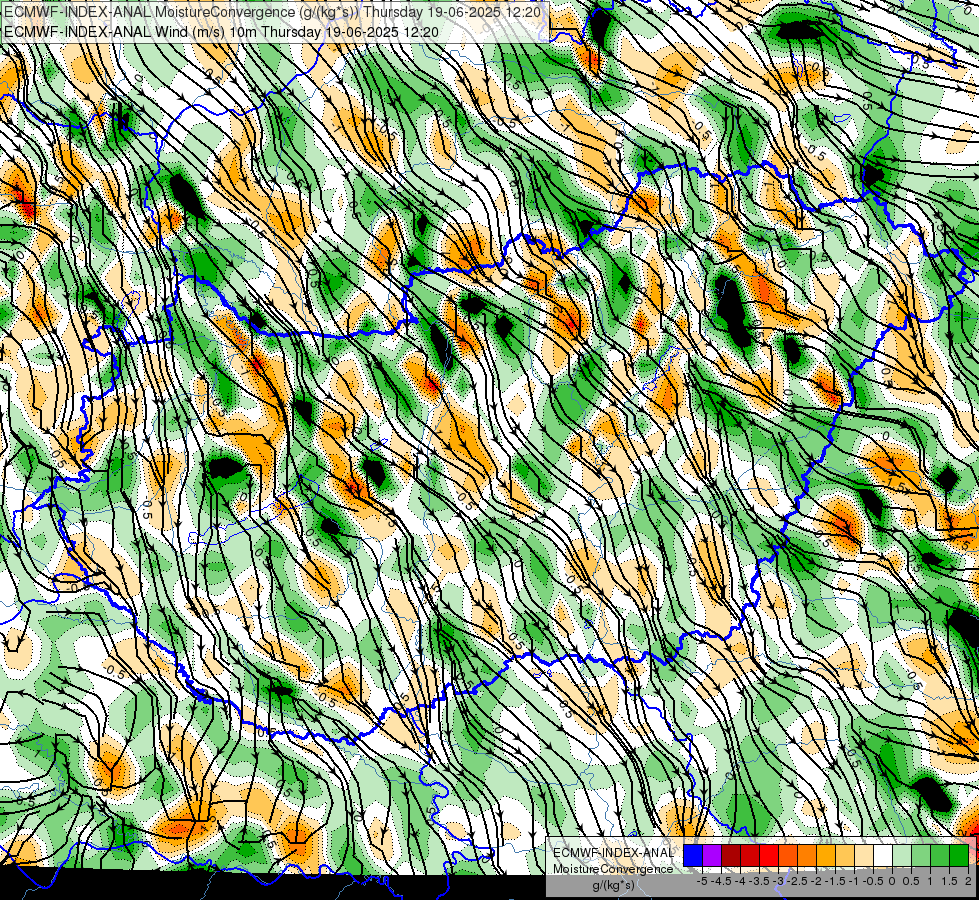This screenshot has width=979, height=900.
Task: Click the legend tick value '-4'
Action: tap(740, 881)
